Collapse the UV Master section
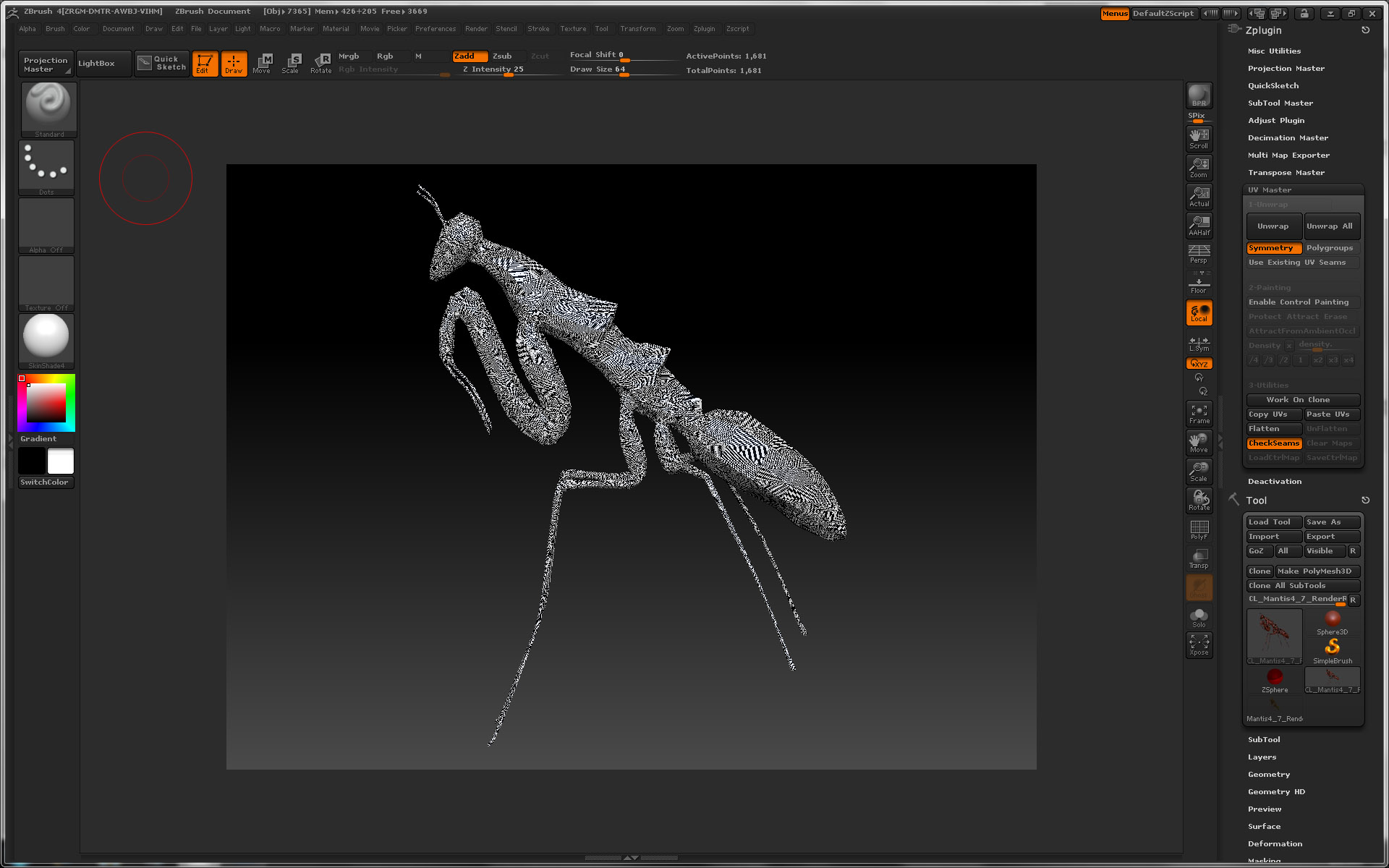The image size is (1389, 868). click(x=1269, y=190)
